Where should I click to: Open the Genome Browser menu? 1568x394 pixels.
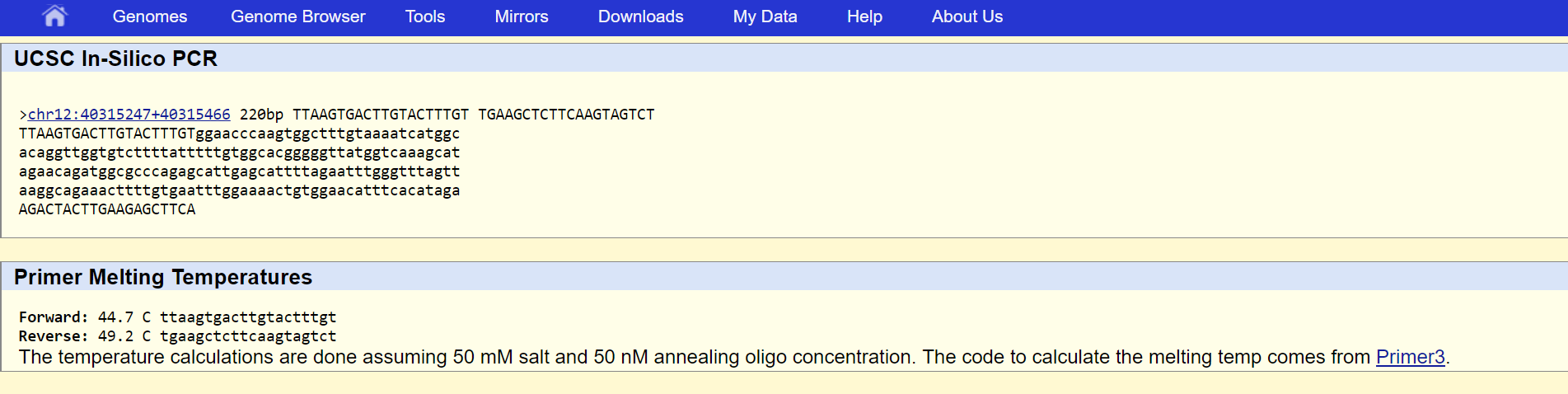coord(297,16)
